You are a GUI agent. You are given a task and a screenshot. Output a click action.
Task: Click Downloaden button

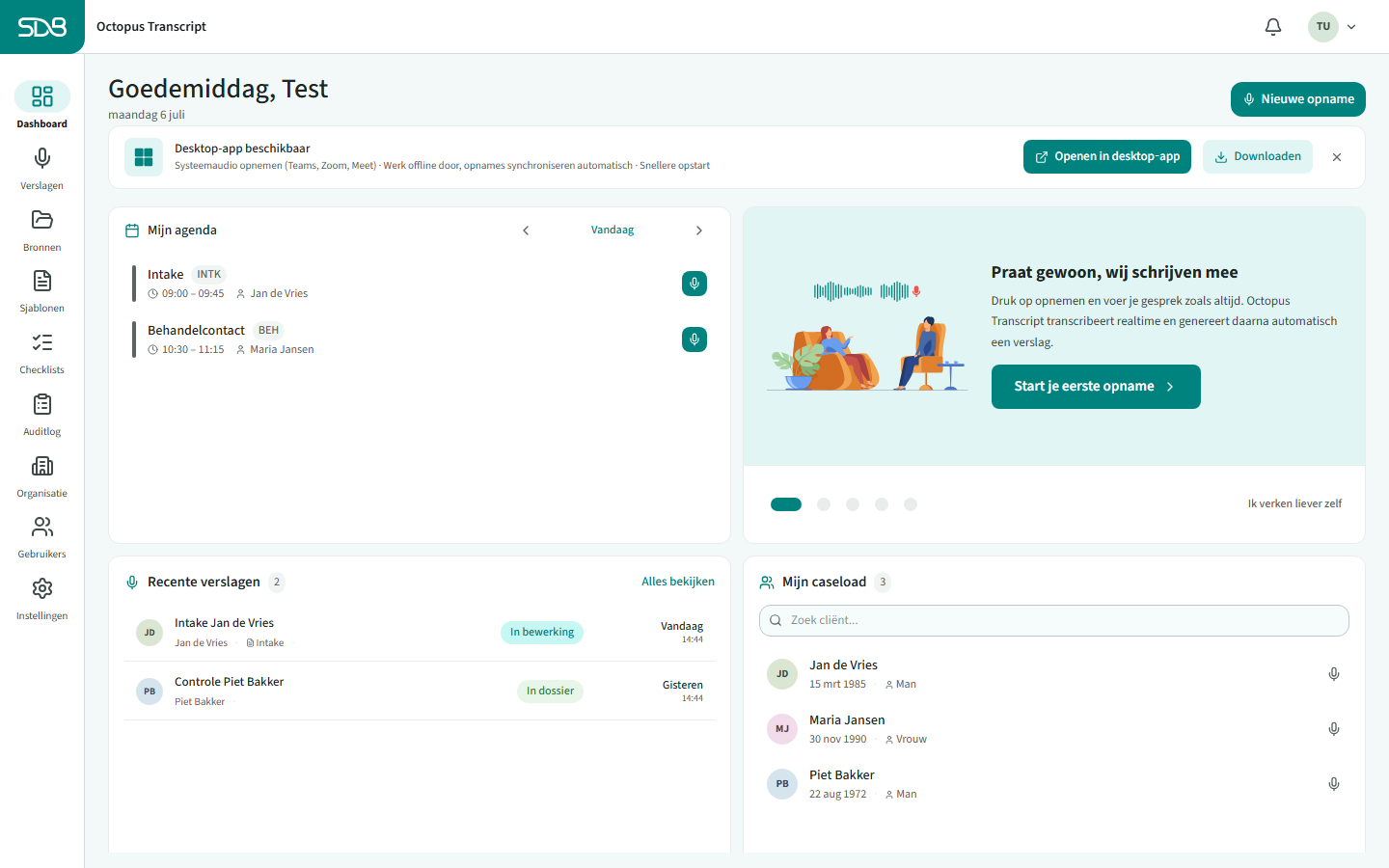1258,156
